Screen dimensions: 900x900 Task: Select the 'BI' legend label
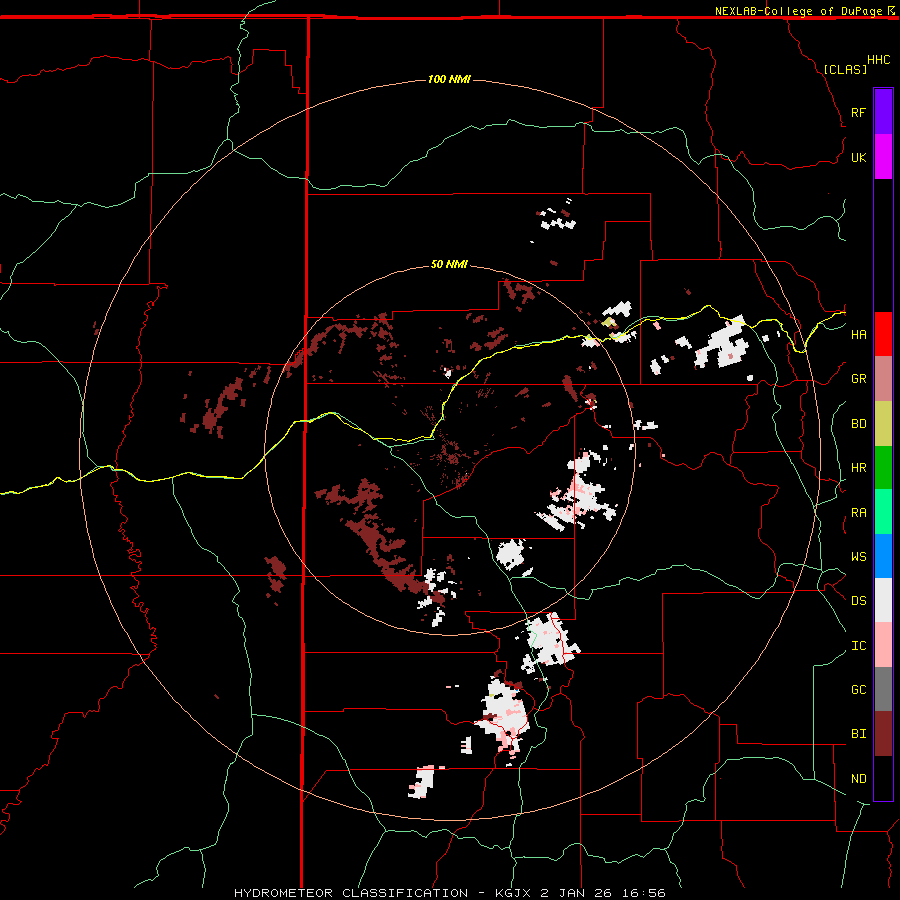click(x=858, y=734)
